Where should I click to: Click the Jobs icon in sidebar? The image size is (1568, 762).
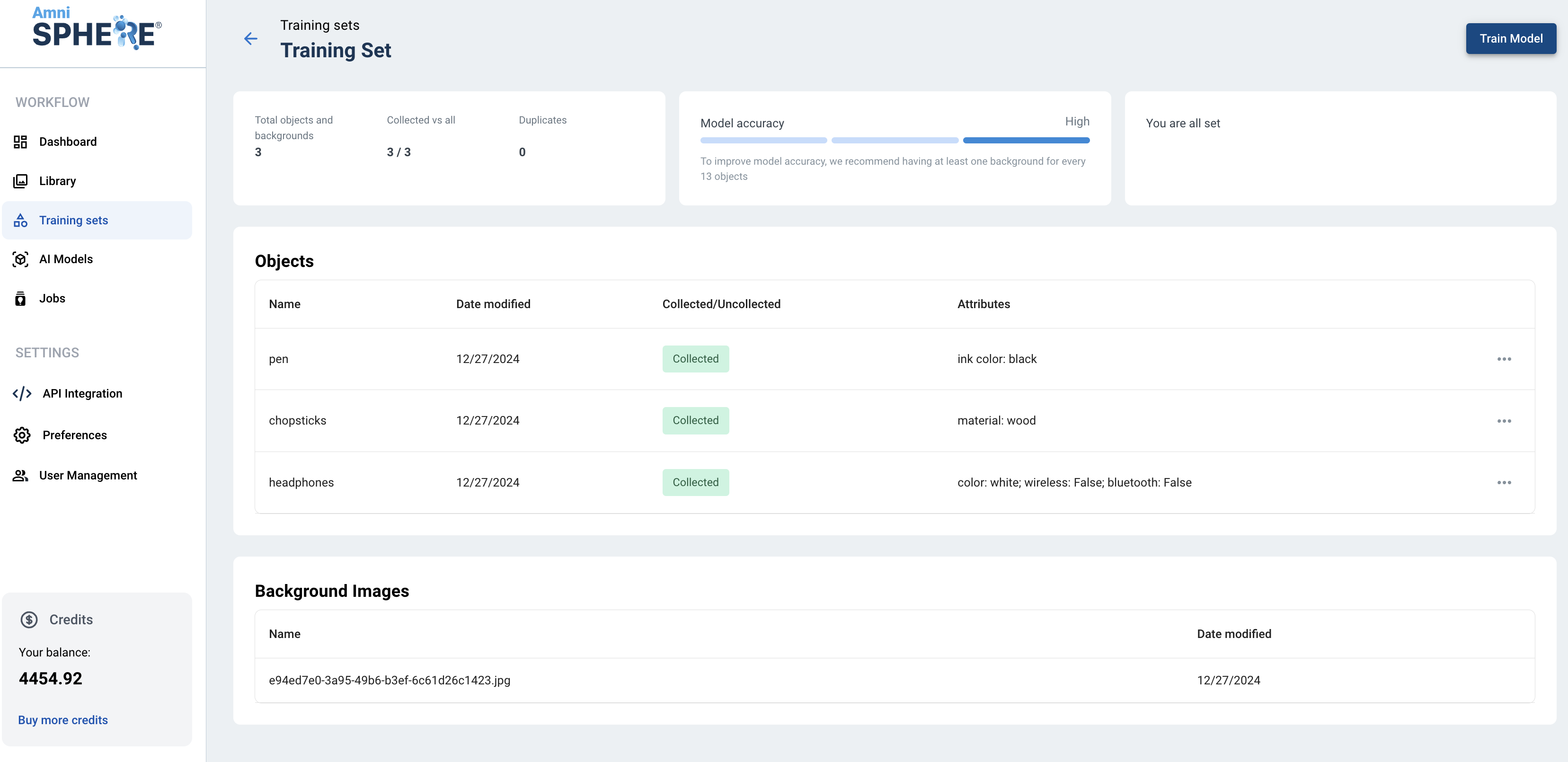(21, 299)
